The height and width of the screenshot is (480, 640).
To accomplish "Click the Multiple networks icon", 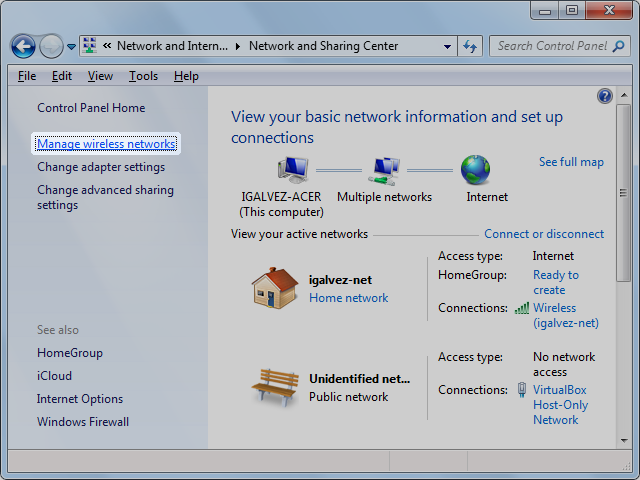I will [384, 170].
